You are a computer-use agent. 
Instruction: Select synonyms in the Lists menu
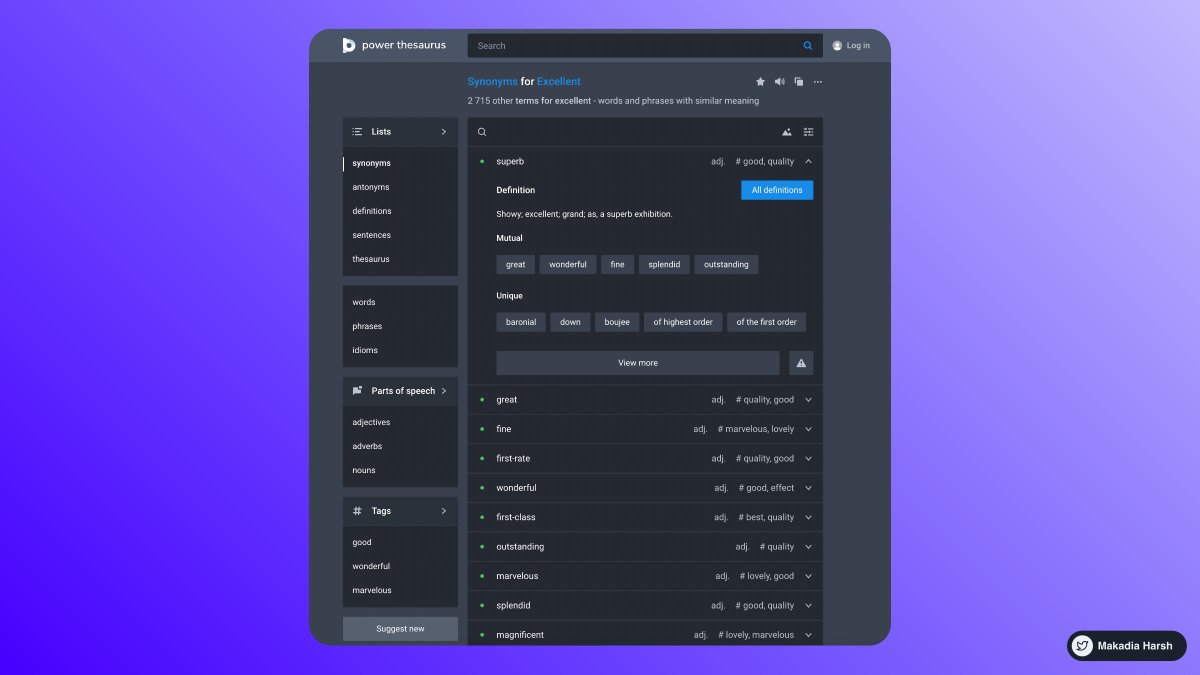click(371, 163)
